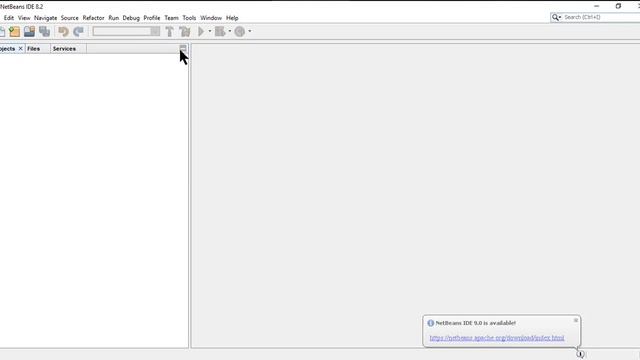Open the netbeans.apache.org download link
The width and height of the screenshot is (640, 360).
tap(497, 338)
